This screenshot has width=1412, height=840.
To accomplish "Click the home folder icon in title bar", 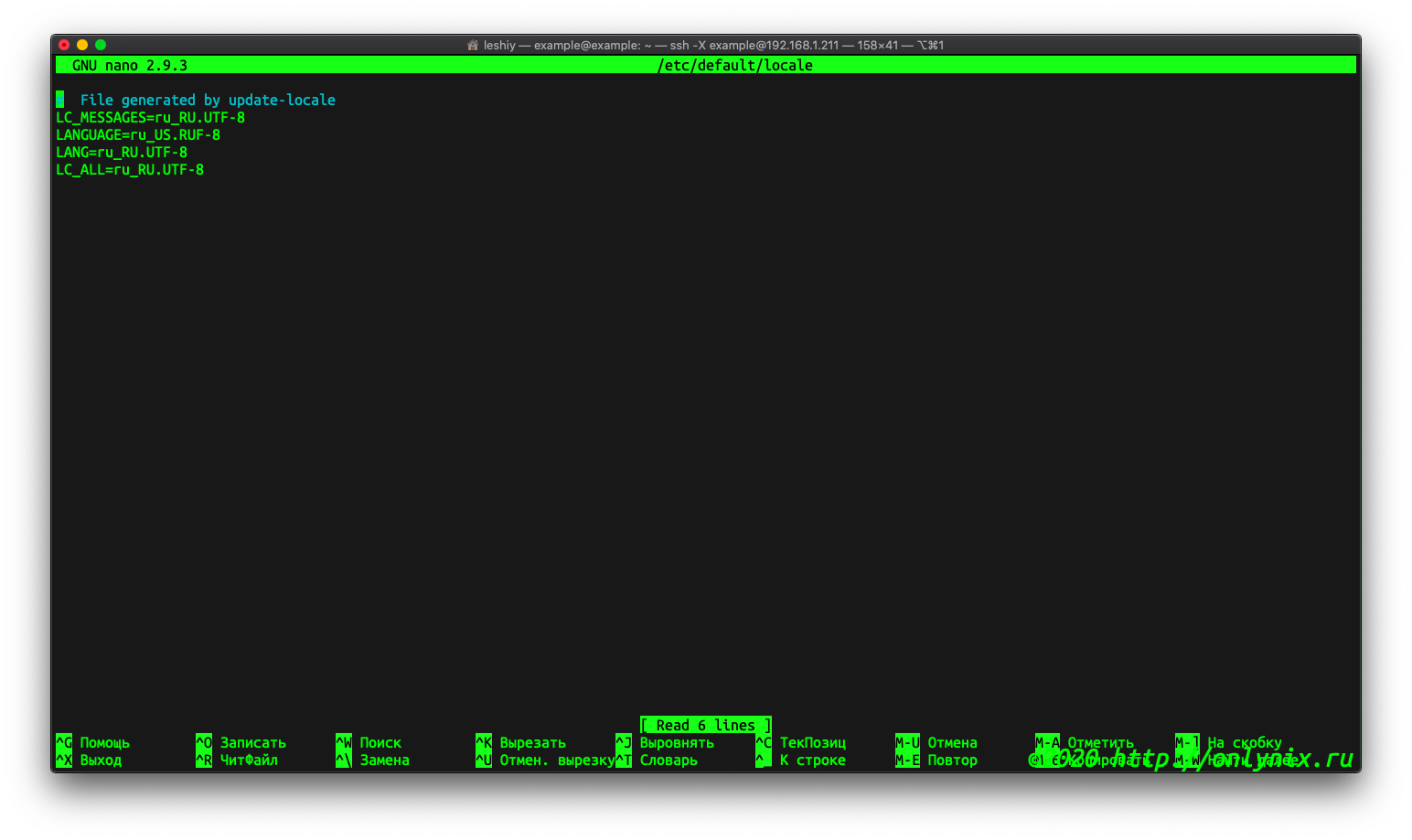I will [473, 45].
